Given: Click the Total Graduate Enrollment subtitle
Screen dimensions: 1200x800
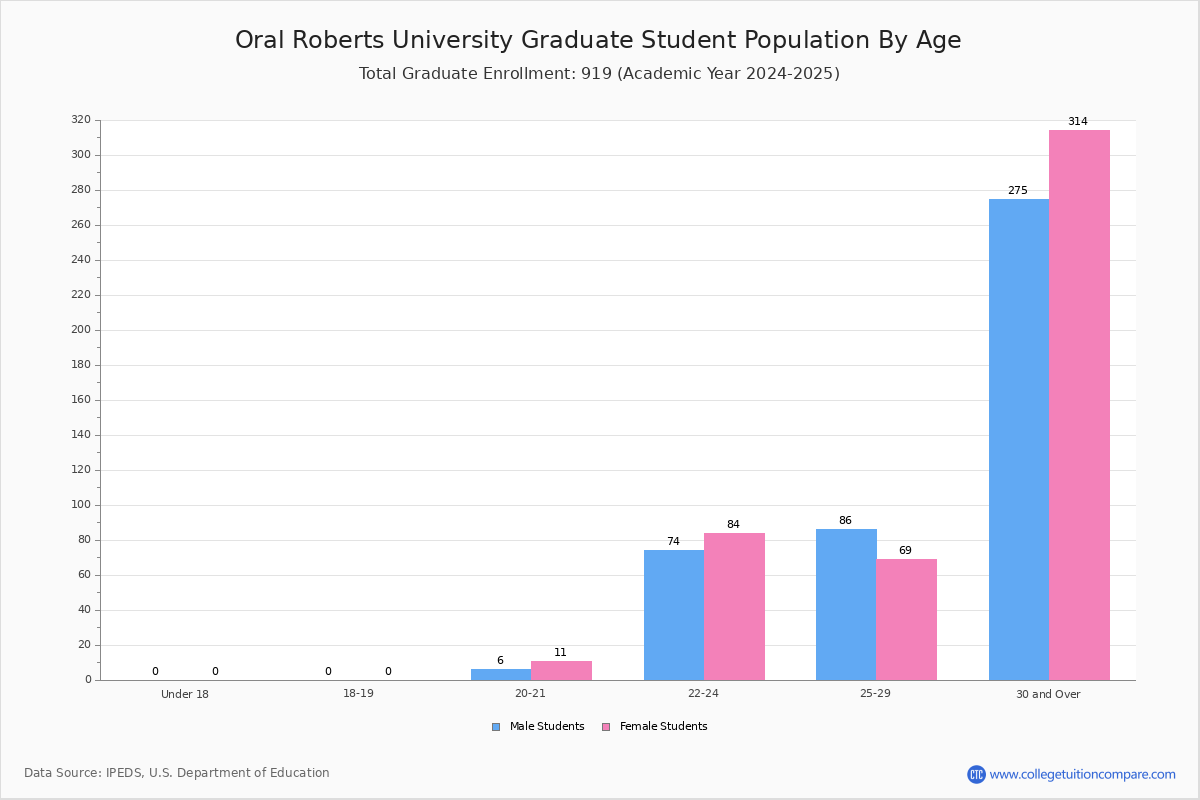Looking at the screenshot, I should pyautogui.click(x=599, y=74).
